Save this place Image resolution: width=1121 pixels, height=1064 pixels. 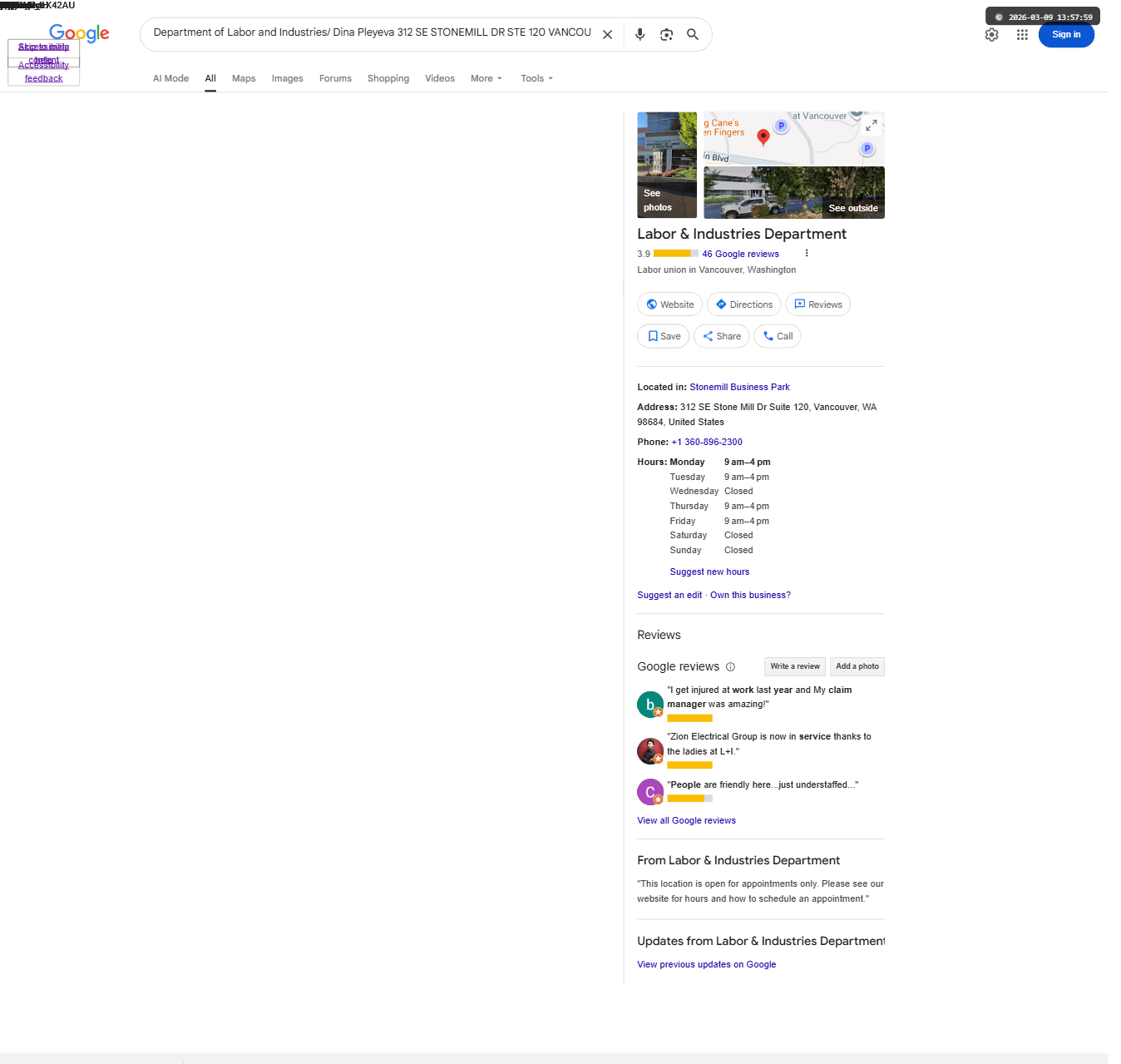tap(664, 336)
